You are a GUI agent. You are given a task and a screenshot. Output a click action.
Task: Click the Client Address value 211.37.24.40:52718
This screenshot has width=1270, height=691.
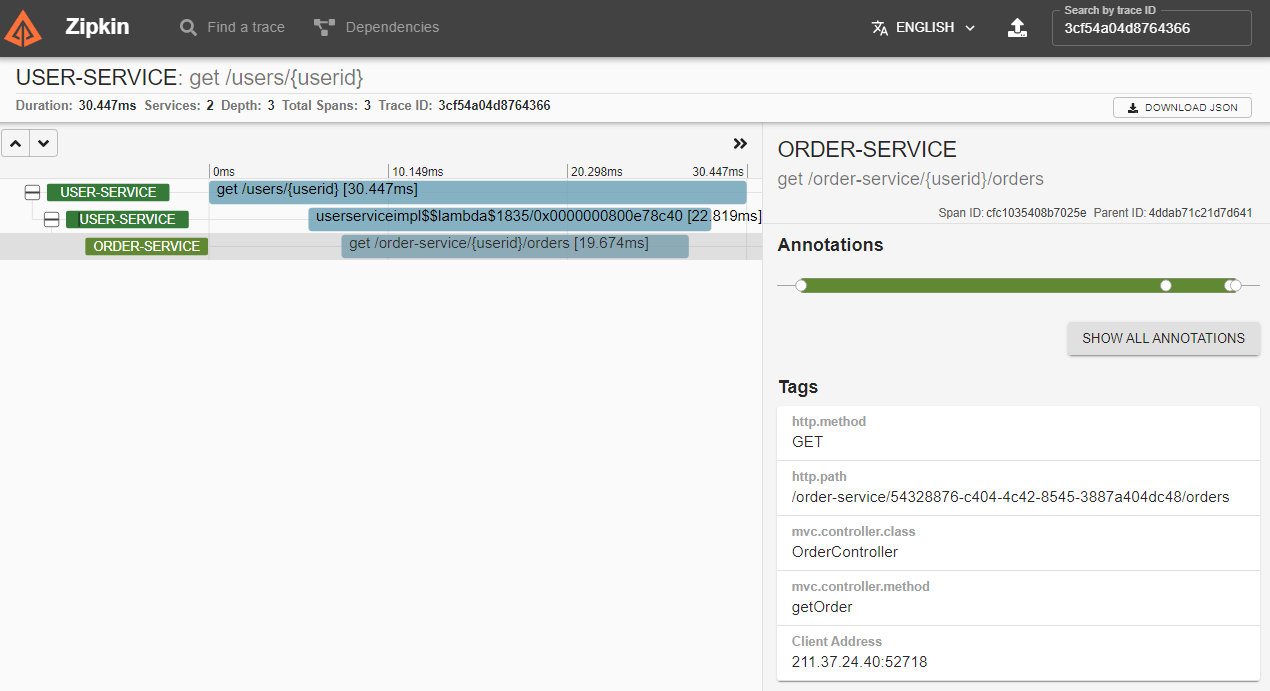coord(860,662)
